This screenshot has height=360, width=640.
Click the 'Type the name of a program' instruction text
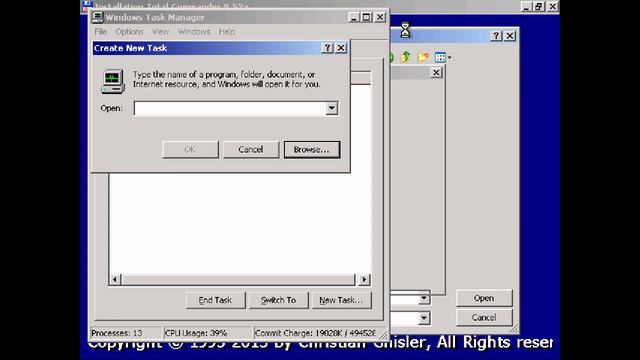coord(227,79)
